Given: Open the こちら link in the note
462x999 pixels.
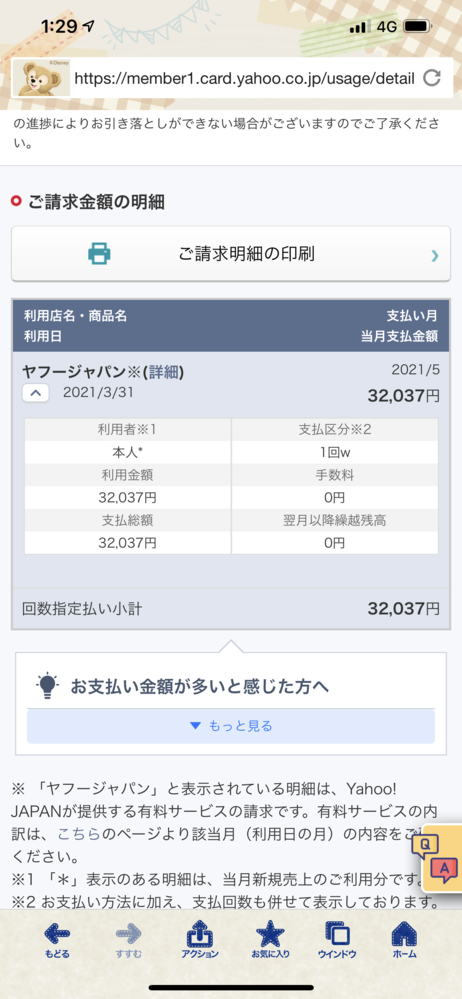Looking at the screenshot, I should 78,833.
